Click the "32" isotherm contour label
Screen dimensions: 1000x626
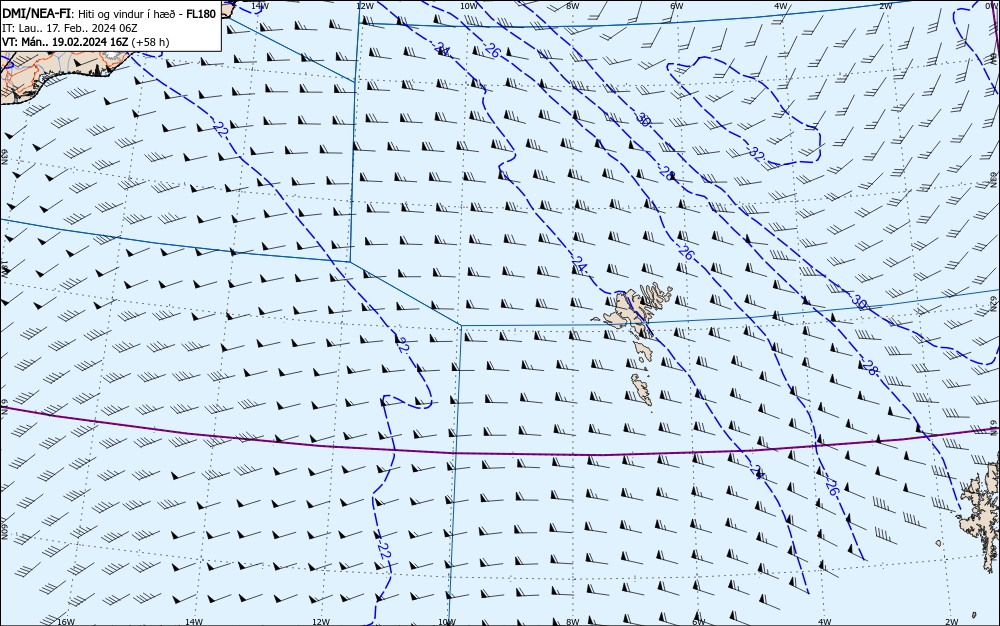point(756,154)
